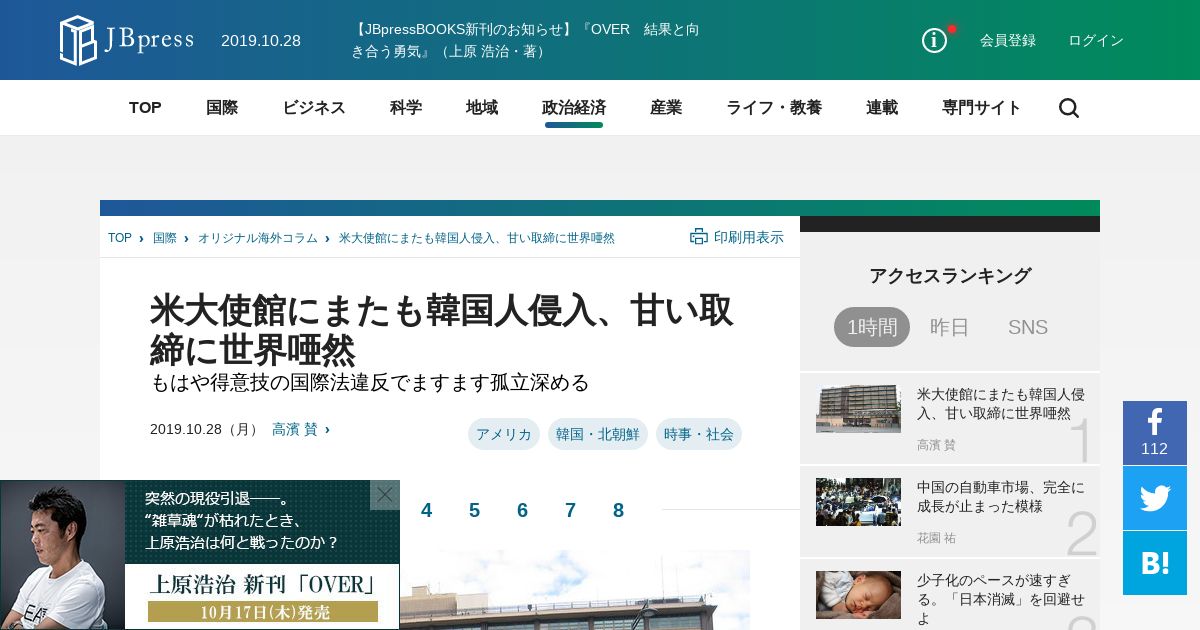The image size is (1200, 630).
Task: Open the 政治経済 navigation menu
Action: click(574, 108)
